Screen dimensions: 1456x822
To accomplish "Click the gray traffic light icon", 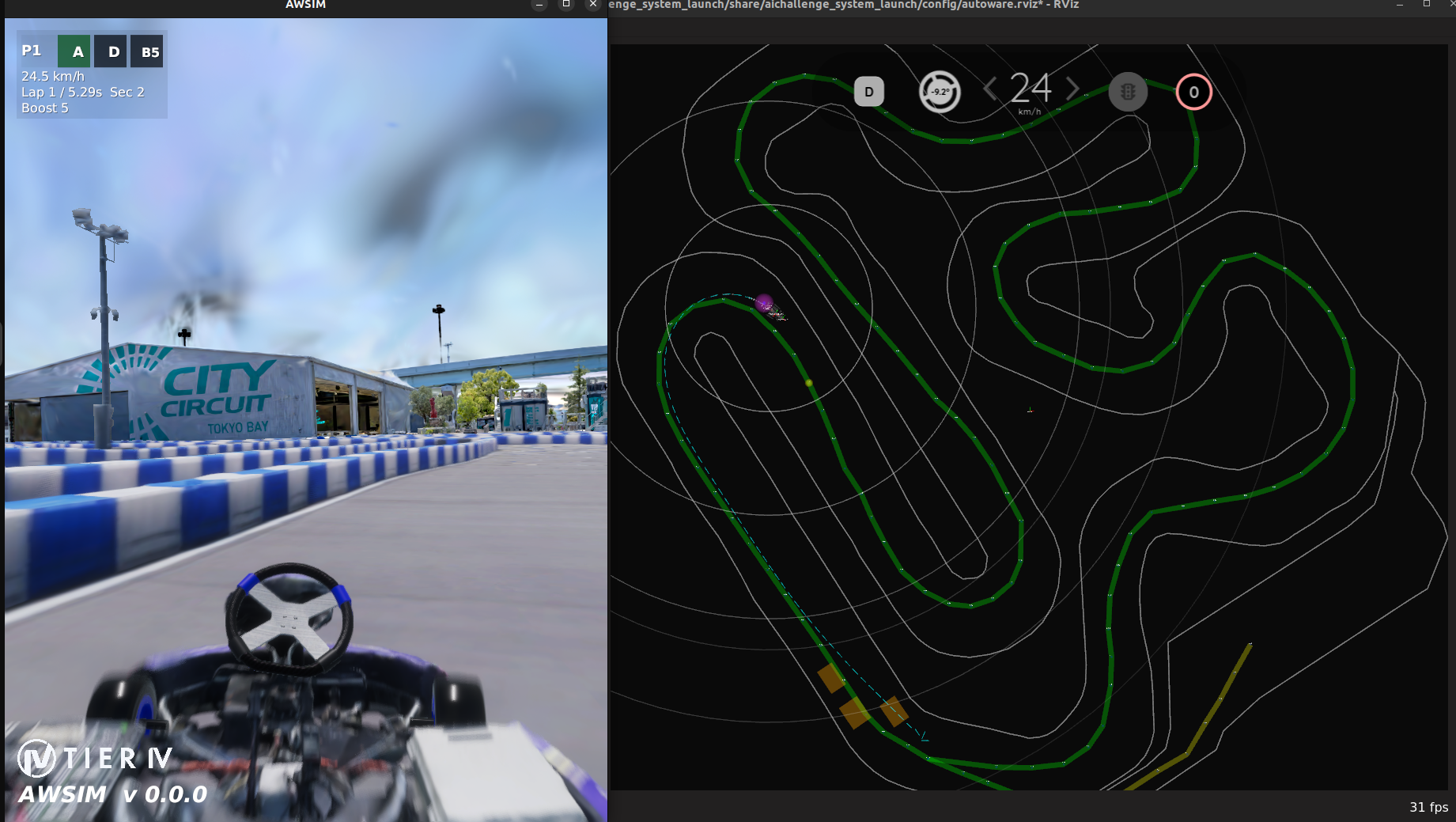I will click(1127, 92).
